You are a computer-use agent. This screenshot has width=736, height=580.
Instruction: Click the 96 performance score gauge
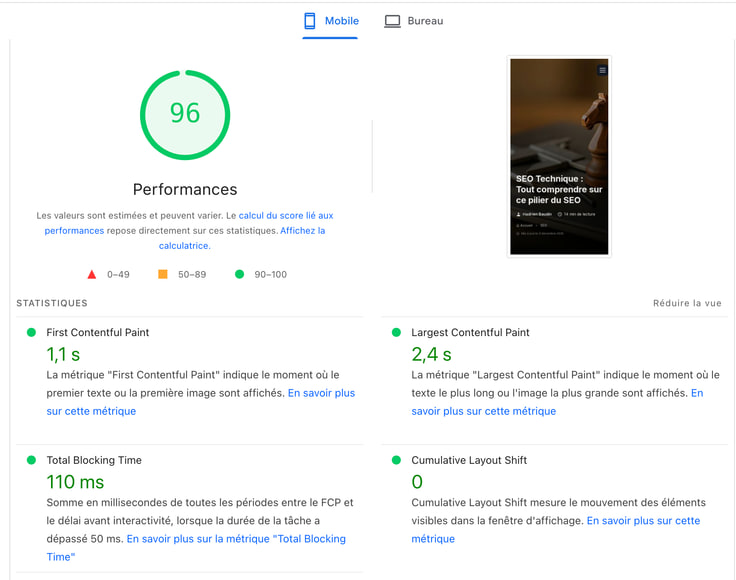(x=185, y=115)
